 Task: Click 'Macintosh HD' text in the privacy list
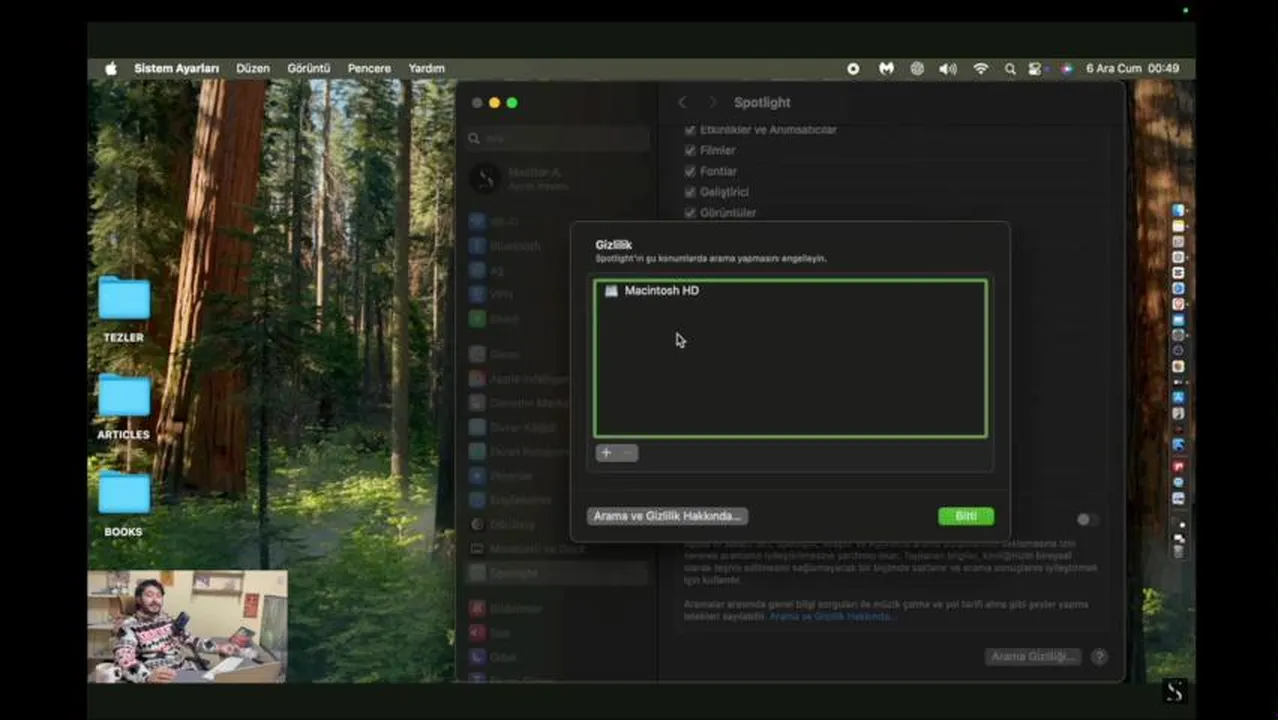click(662, 291)
